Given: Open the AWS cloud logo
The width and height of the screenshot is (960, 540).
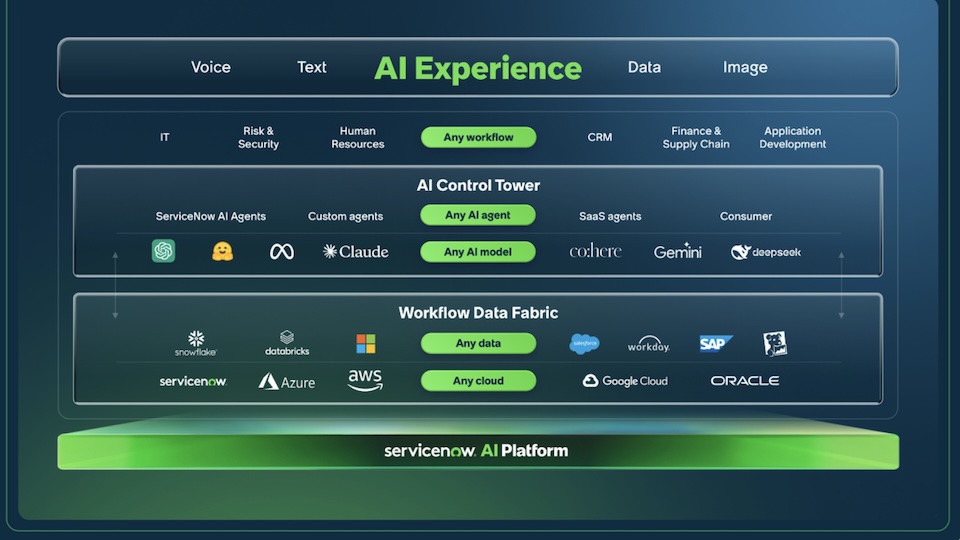Looking at the screenshot, I should [365, 380].
